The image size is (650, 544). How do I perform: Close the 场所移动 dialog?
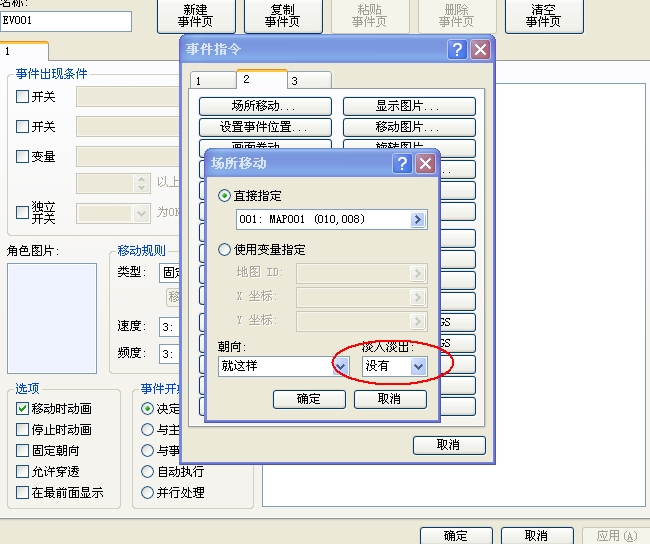coord(426,163)
